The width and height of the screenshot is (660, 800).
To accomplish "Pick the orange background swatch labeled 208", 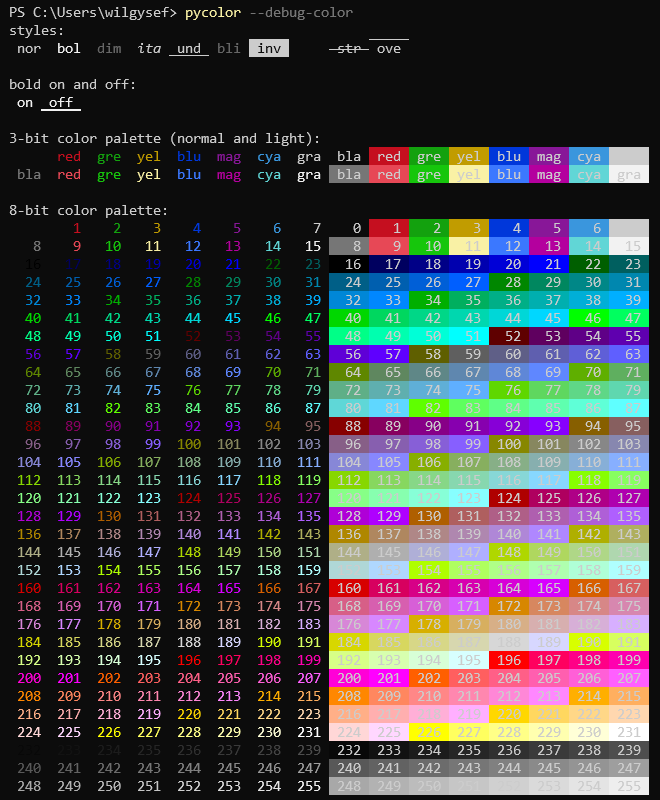I will (x=349, y=696).
